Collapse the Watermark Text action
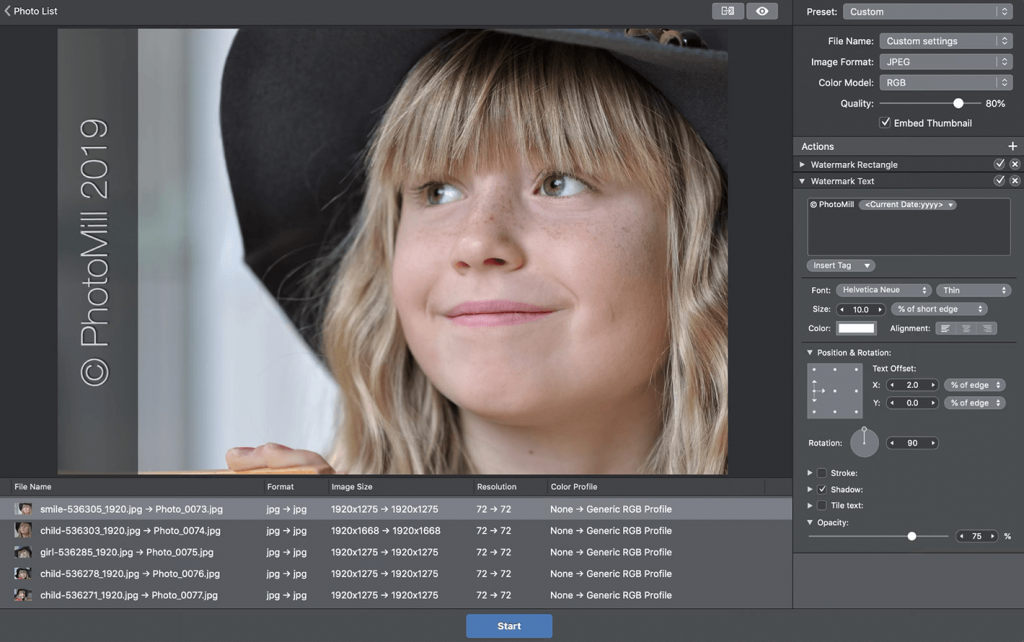Viewport: 1024px width, 642px height. (x=802, y=181)
